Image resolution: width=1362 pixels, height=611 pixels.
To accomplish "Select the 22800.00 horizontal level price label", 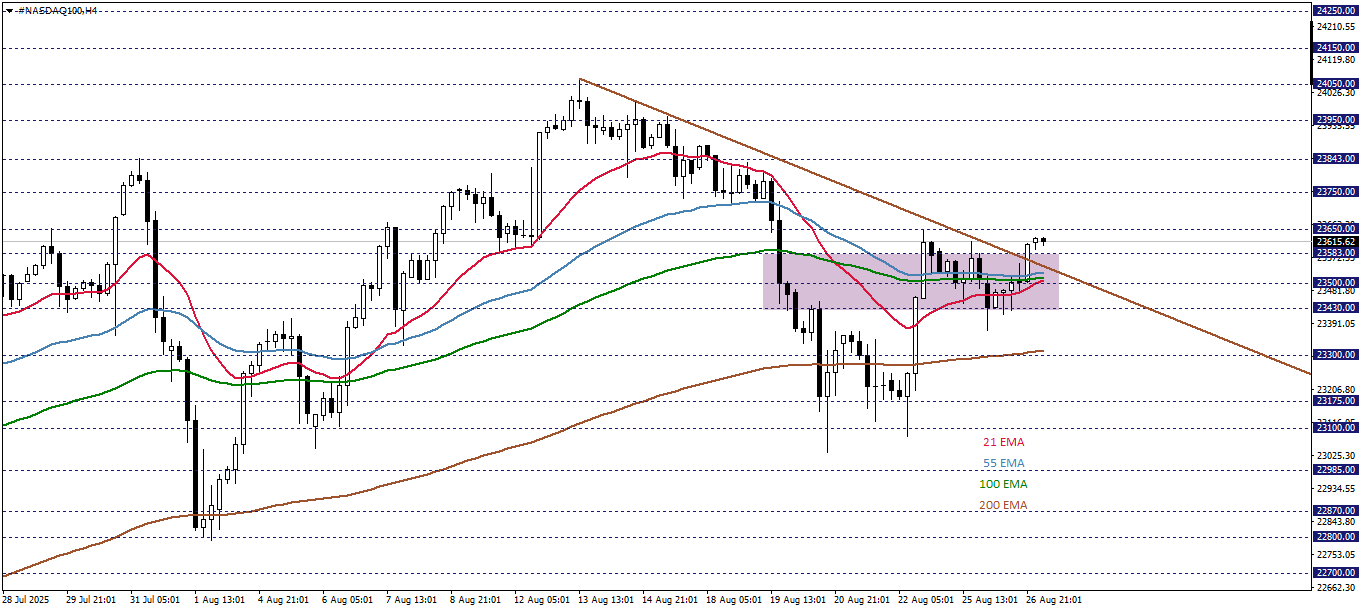I will [x=1336, y=537].
